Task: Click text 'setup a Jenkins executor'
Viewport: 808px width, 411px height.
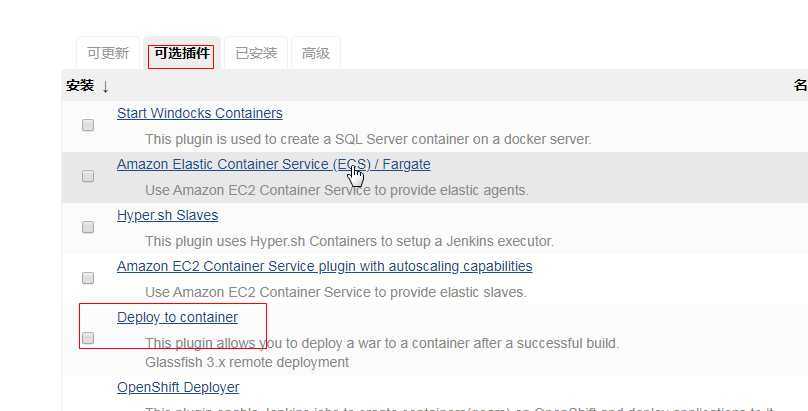Action: (476, 241)
